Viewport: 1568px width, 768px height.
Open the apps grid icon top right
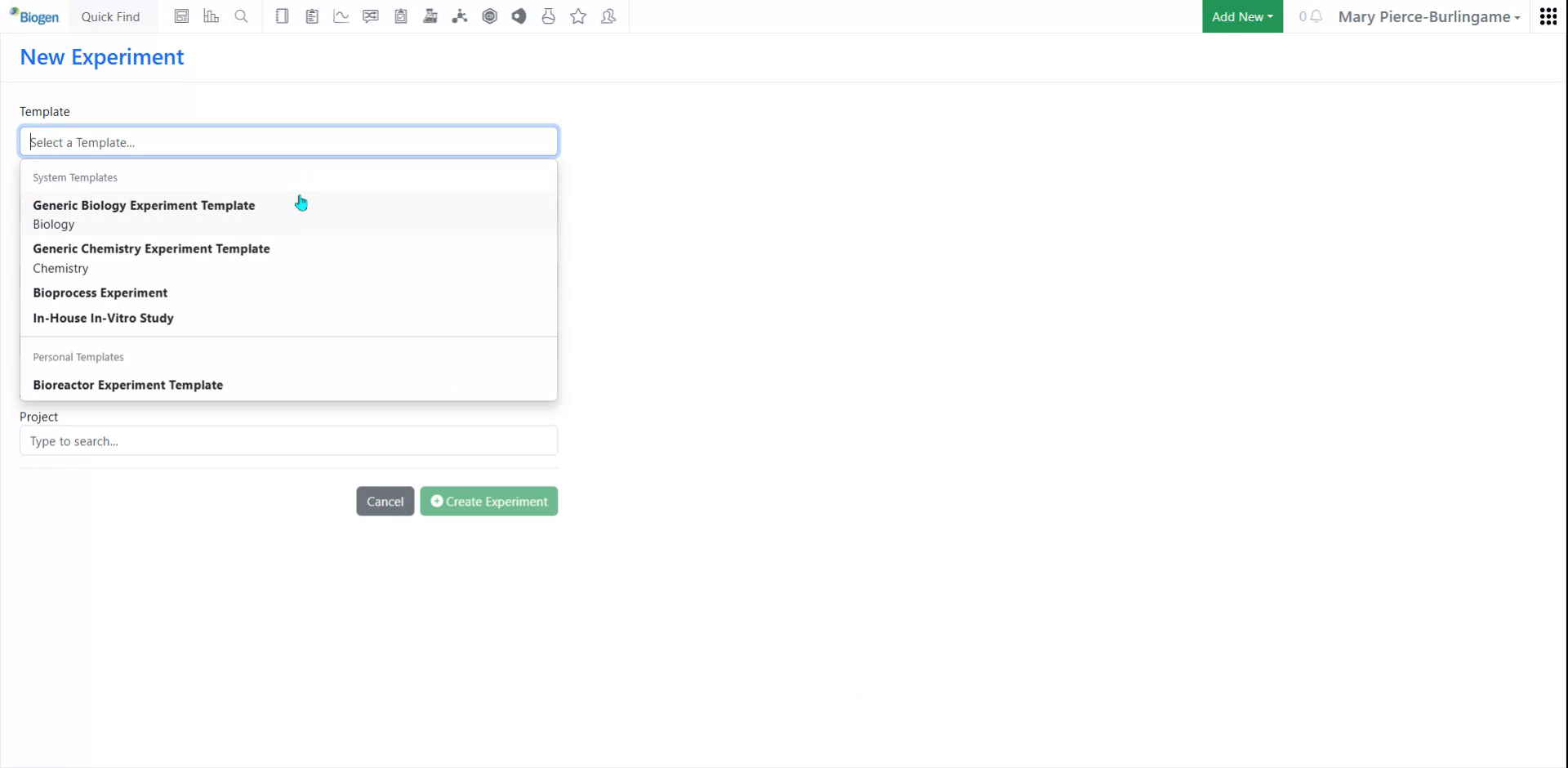click(x=1548, y=16)
